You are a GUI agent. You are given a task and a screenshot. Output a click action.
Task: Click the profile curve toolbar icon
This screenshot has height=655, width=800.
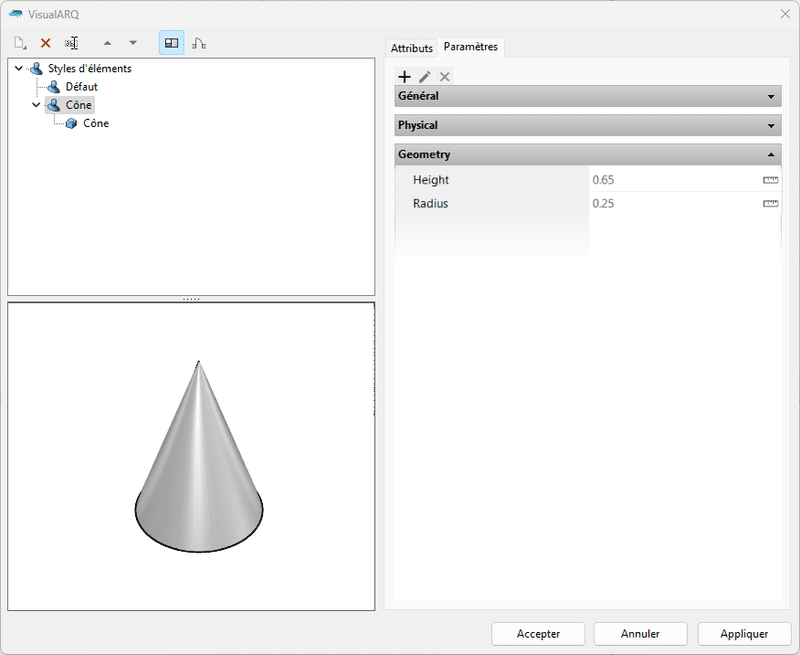click(199, 43)
